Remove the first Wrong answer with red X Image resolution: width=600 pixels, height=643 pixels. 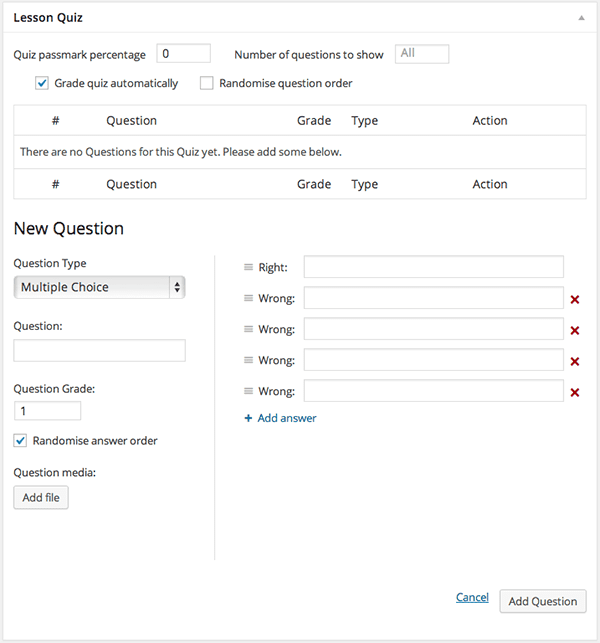[x=575, y=300]
